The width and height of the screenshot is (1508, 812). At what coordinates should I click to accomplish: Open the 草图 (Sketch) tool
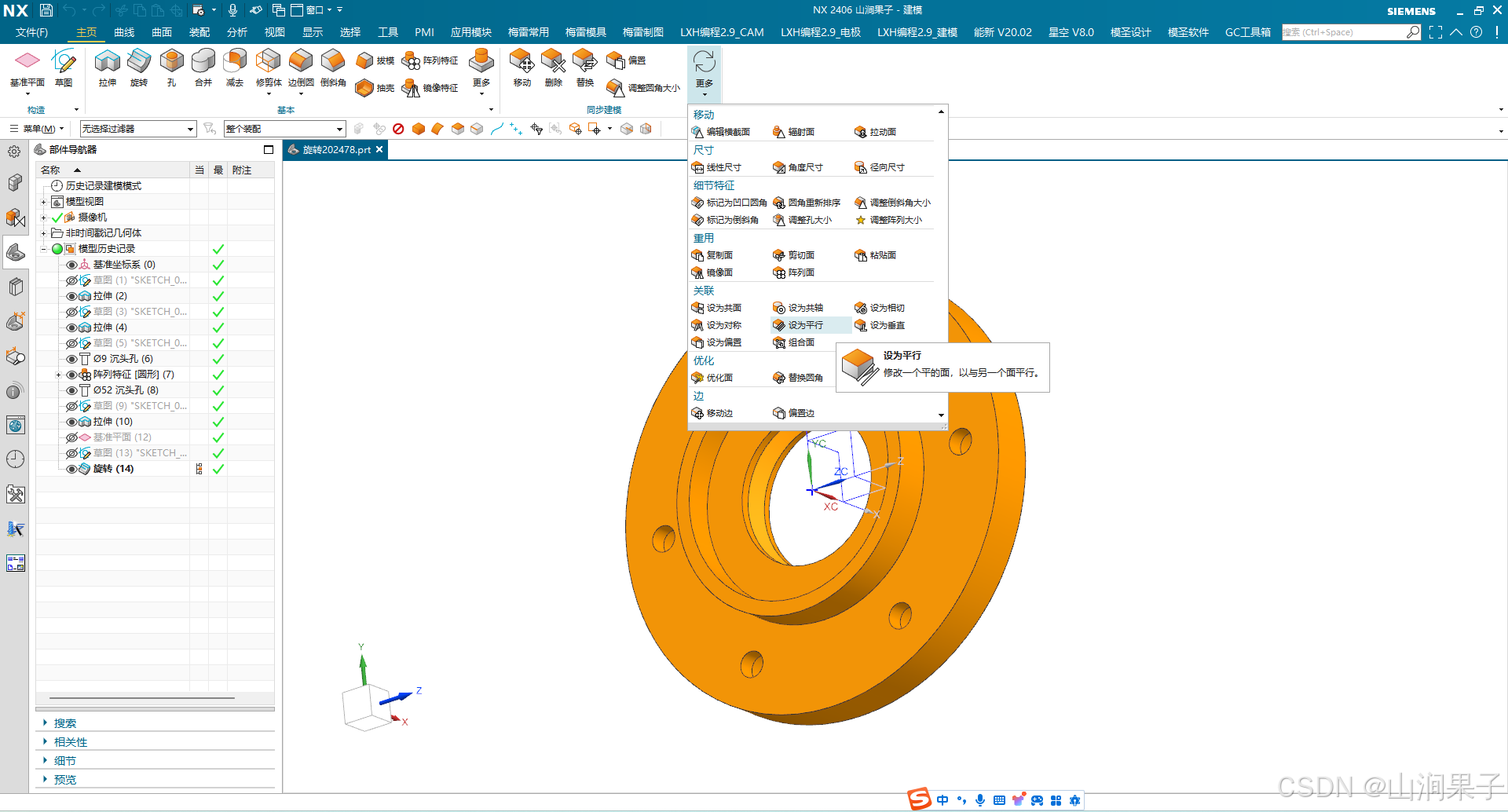coord(64,68)
